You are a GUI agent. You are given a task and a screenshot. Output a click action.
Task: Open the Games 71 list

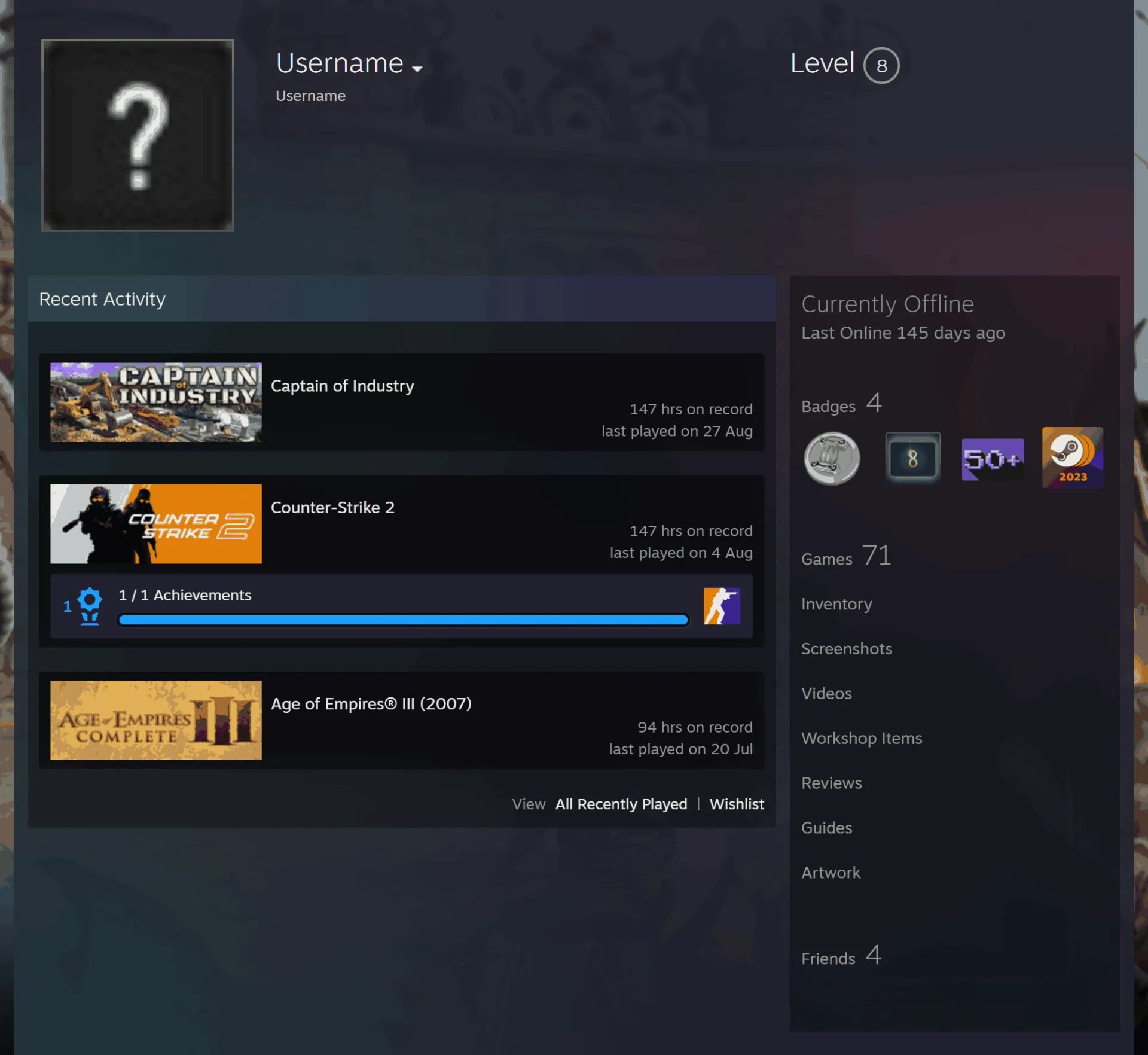coord(846,556)
